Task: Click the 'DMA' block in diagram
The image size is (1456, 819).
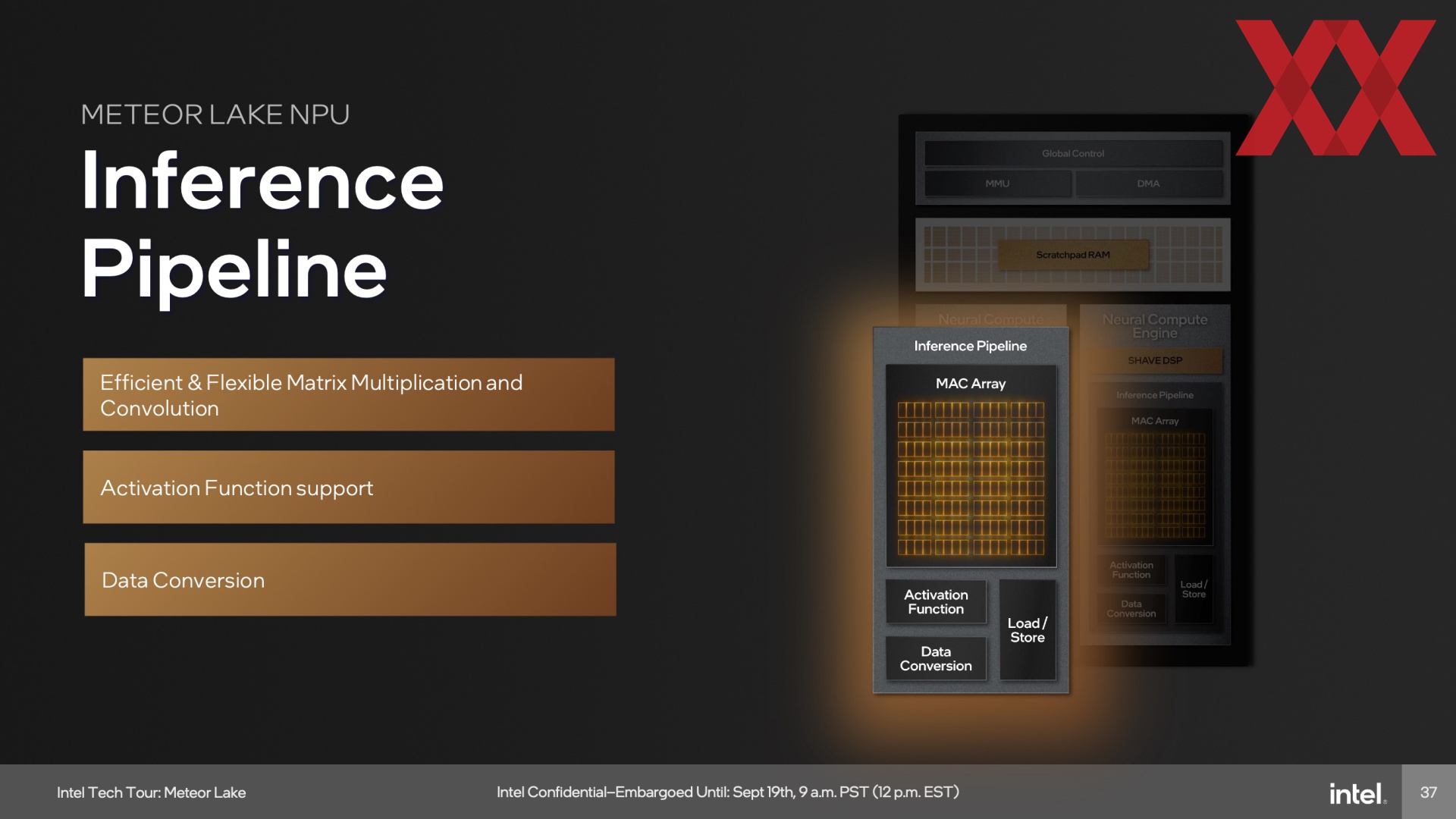Action: pos(1148,184)
